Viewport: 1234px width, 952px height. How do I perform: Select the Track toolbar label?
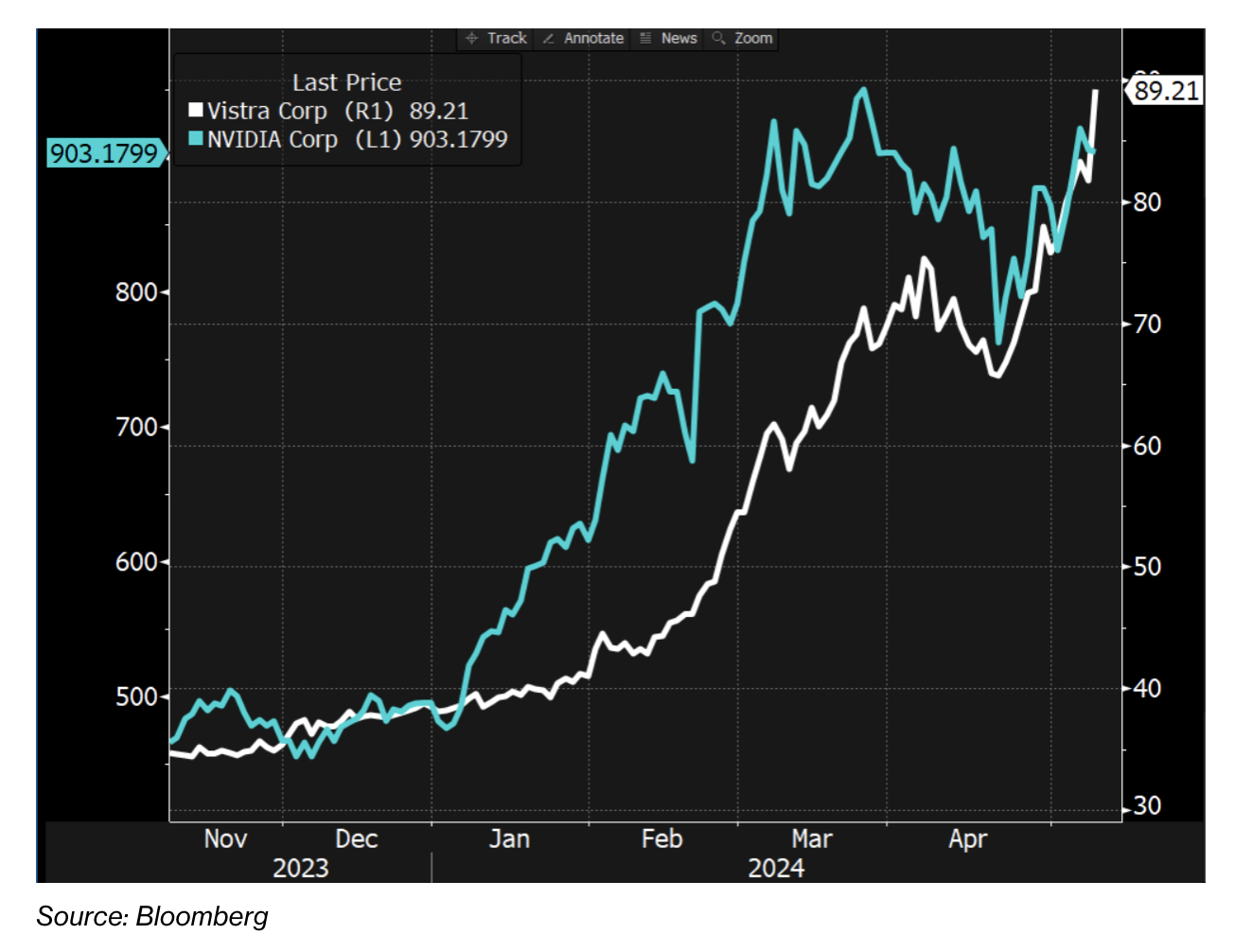[x=507, y=39]
